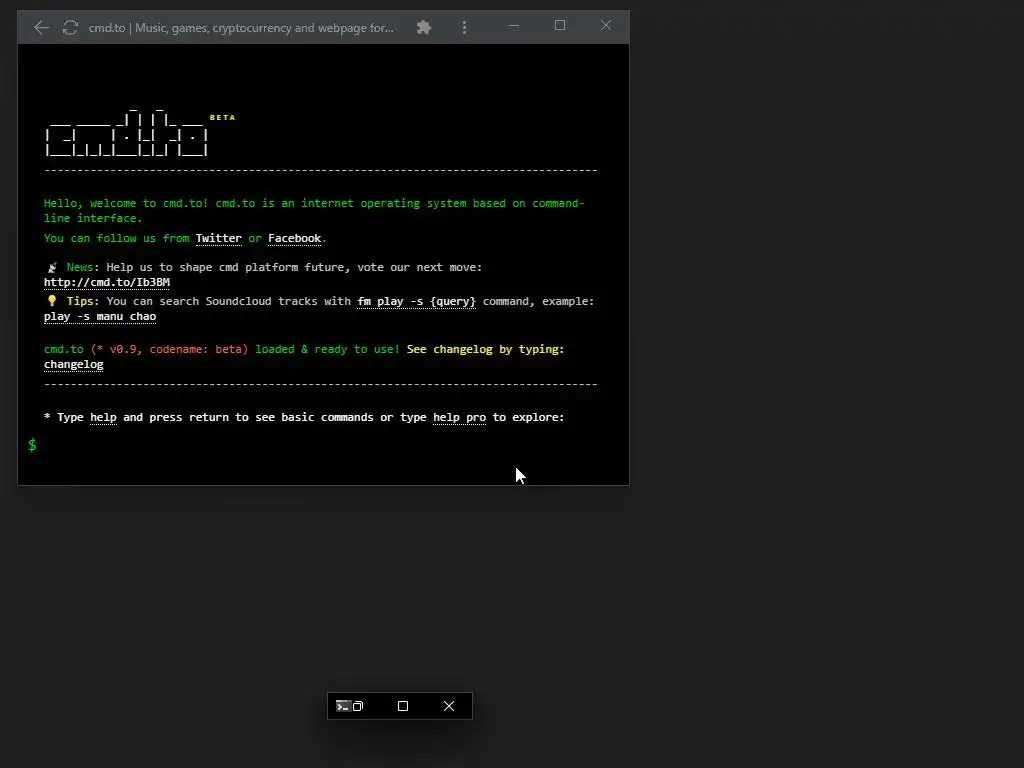The width and height of the screenshot is (1024, 768).
Task: Run the play -s manu chao example
Action: click(100, 316)
